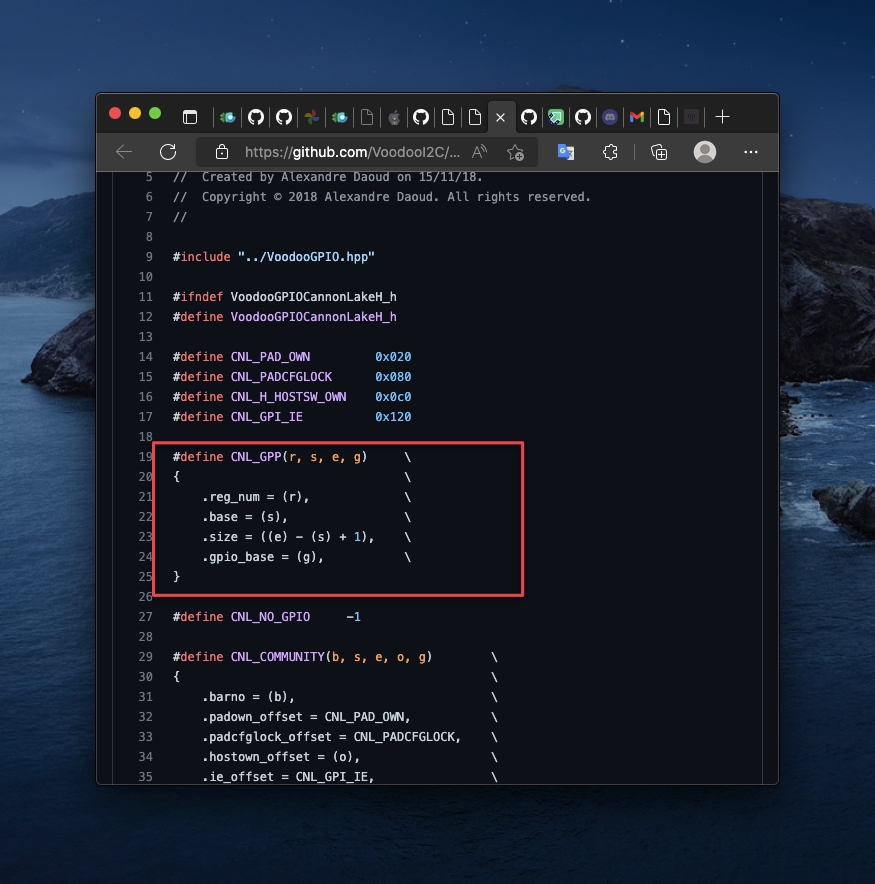Start Read Aloud from the address bar
Image resolution: width=875 pixels, height=884 pixels.
(x=480, y=152)
